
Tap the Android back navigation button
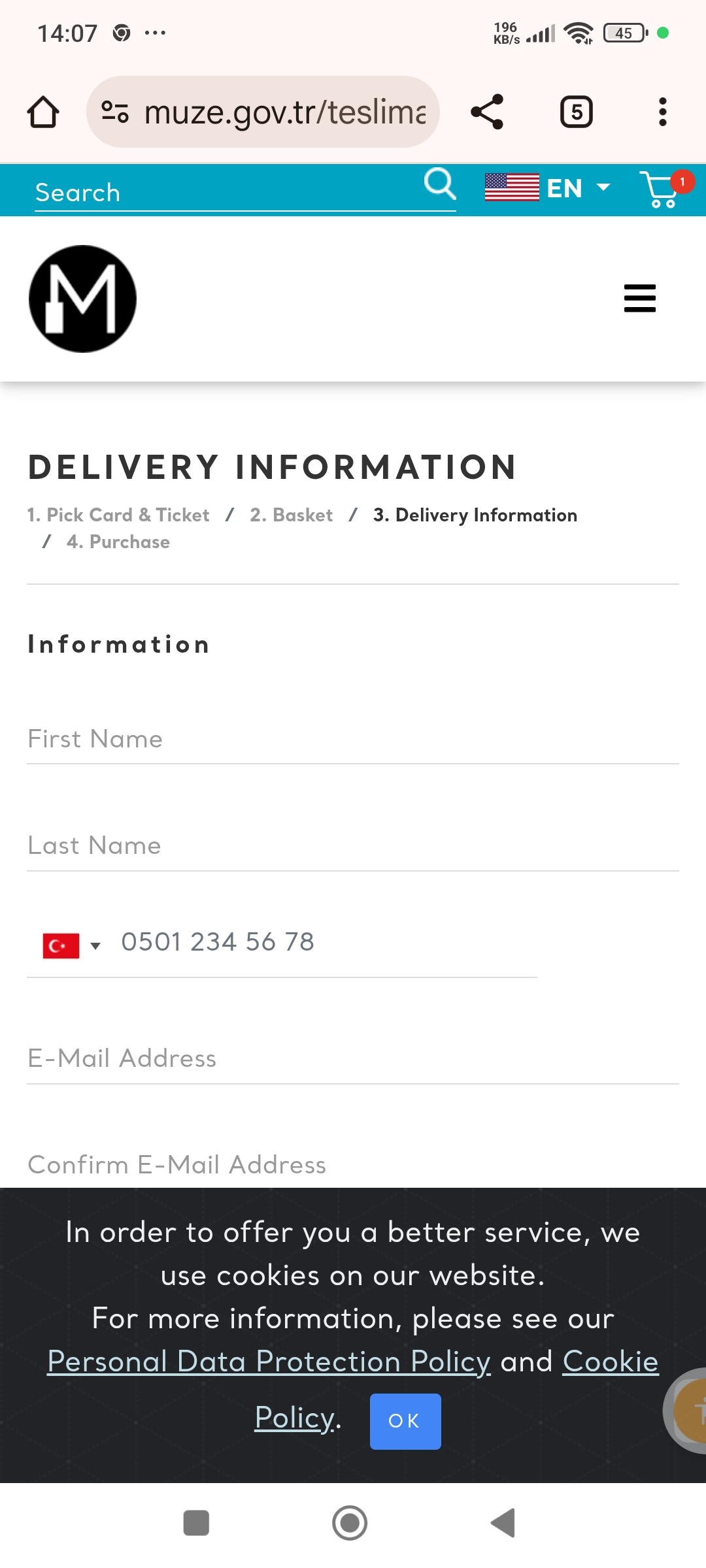point(503,1523)
